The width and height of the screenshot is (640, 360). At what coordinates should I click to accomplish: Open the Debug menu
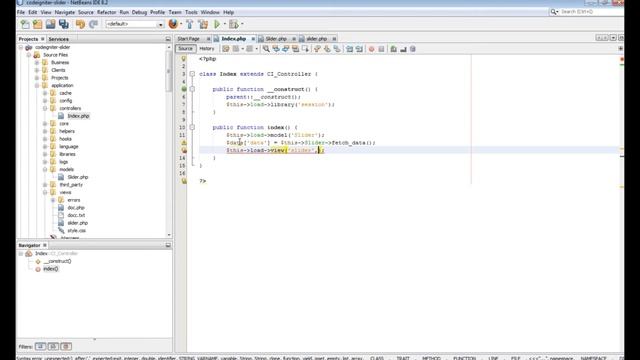tap(139, 12)
